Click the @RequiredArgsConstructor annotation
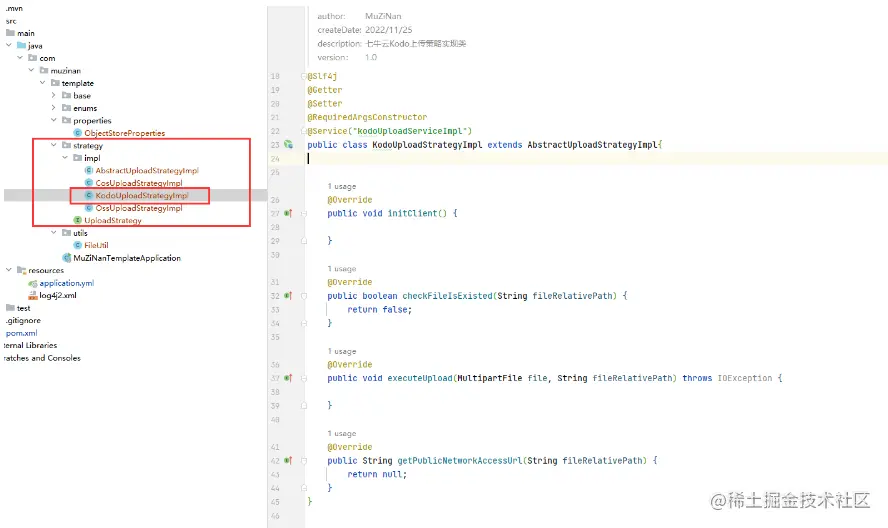Image resolution: width=888 pixels, height=528 pixels. (x=368, y=117)
